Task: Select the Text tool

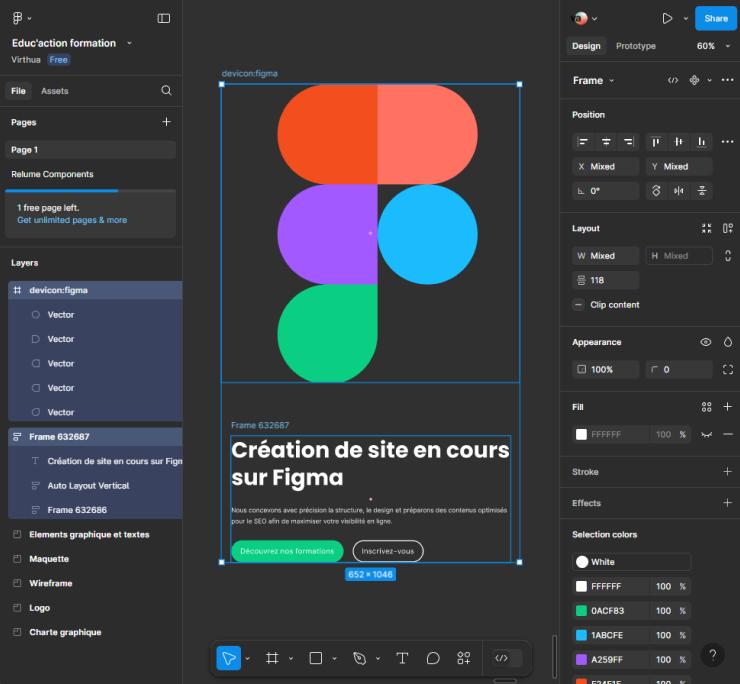Action: coord(402,658)
